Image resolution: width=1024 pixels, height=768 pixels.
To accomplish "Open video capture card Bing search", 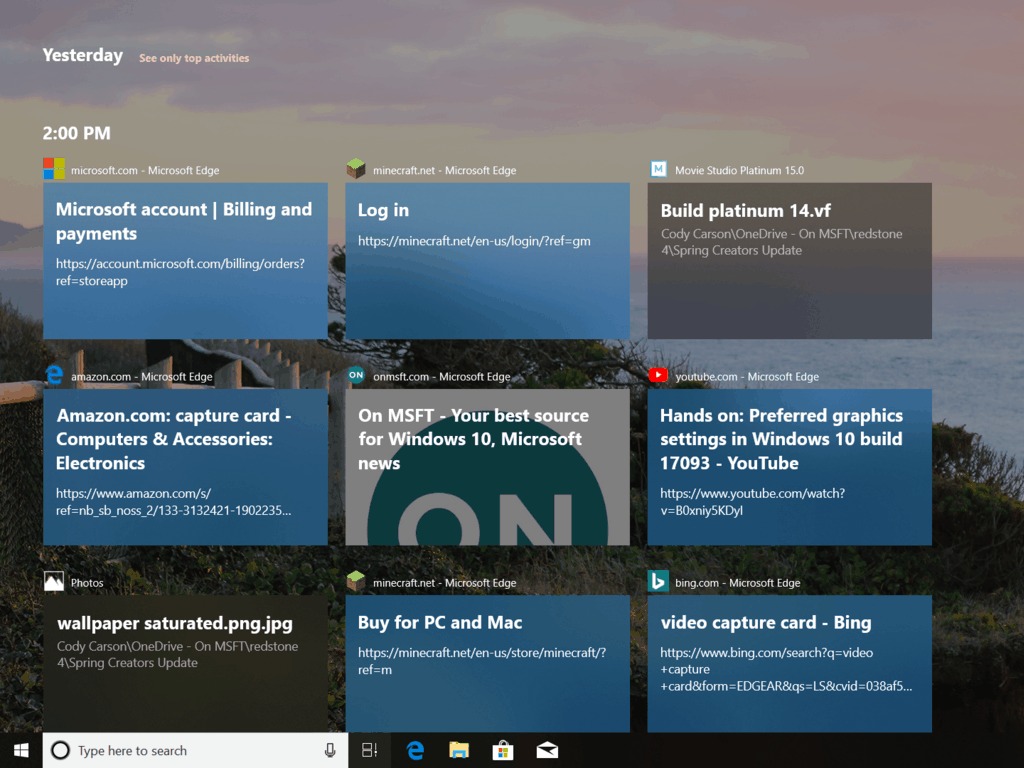I will pos(789,662).
